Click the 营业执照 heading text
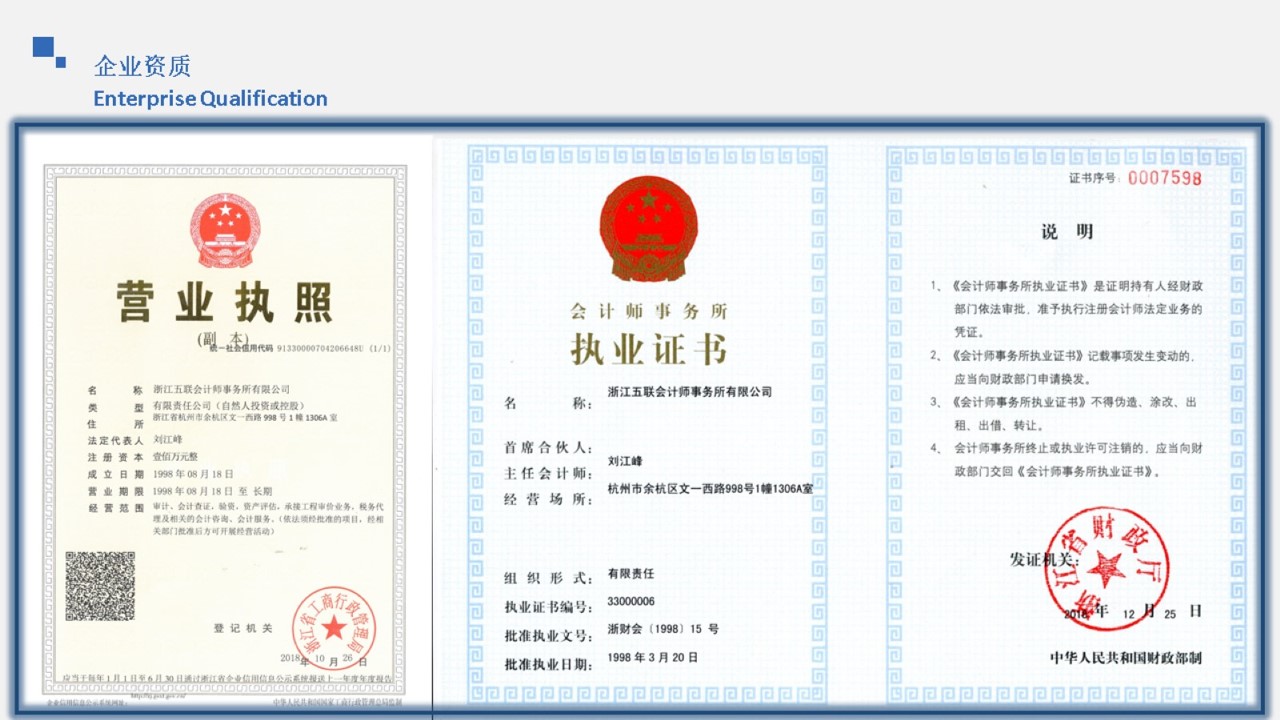The image size is (1280, 720). point(225,303)
